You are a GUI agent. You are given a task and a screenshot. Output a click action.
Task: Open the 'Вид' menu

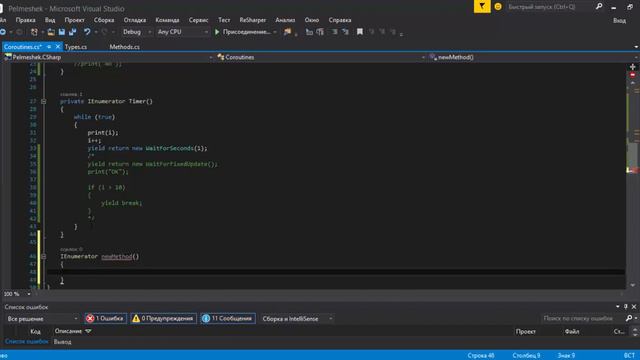50,20
